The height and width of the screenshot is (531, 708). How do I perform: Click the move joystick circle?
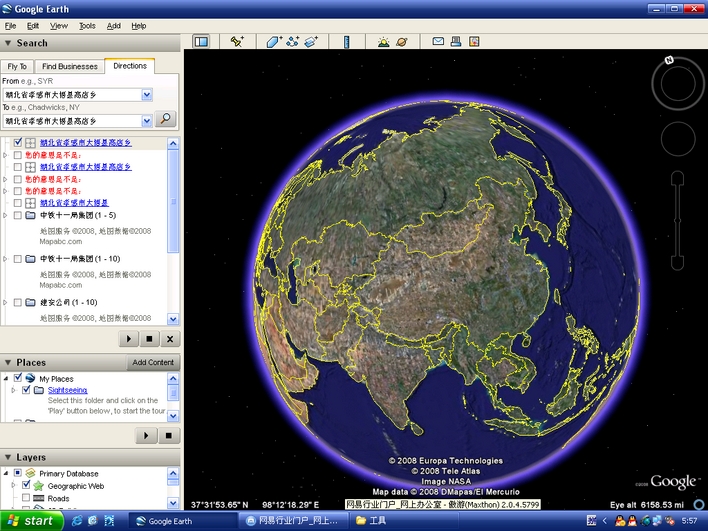[x=678, y=139]
